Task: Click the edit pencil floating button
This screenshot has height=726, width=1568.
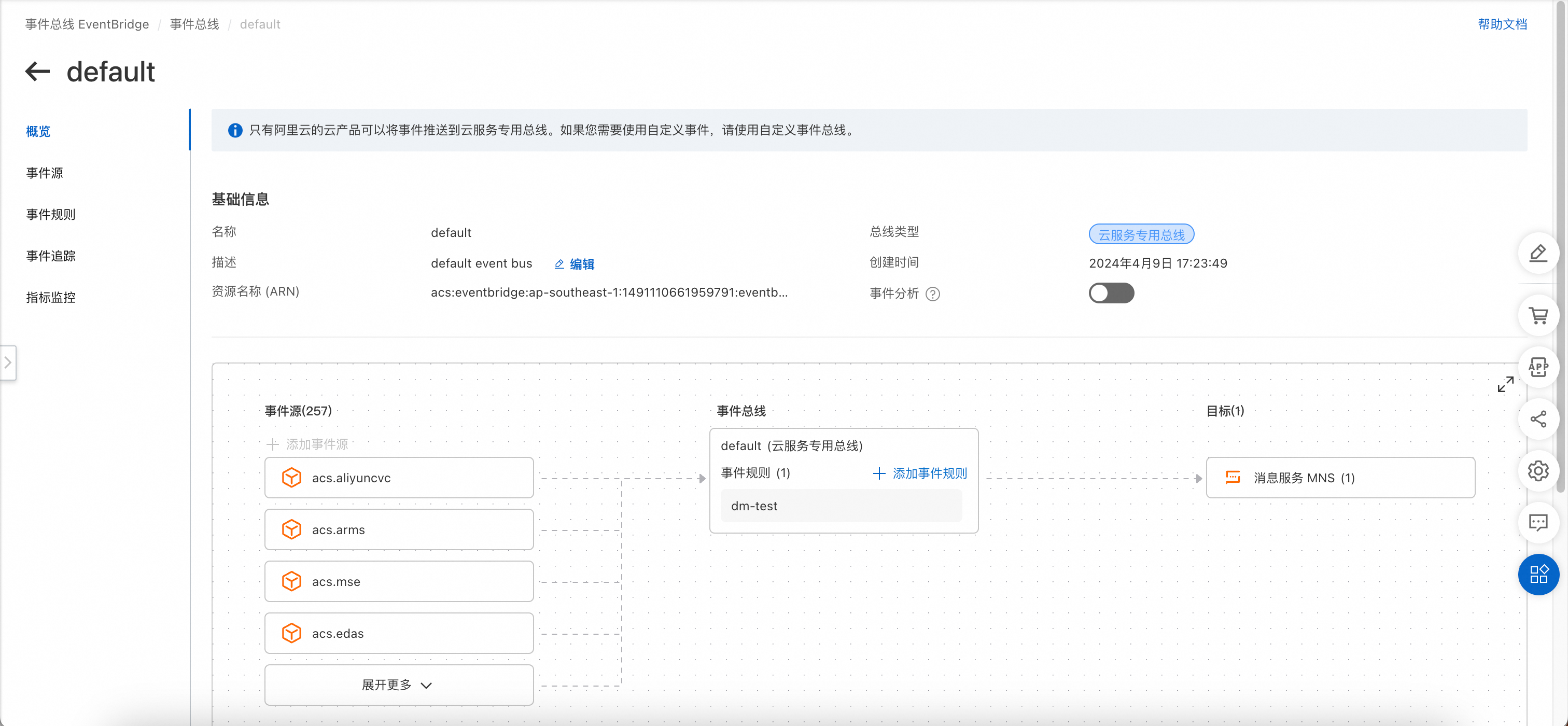Action: point(1538,253)
